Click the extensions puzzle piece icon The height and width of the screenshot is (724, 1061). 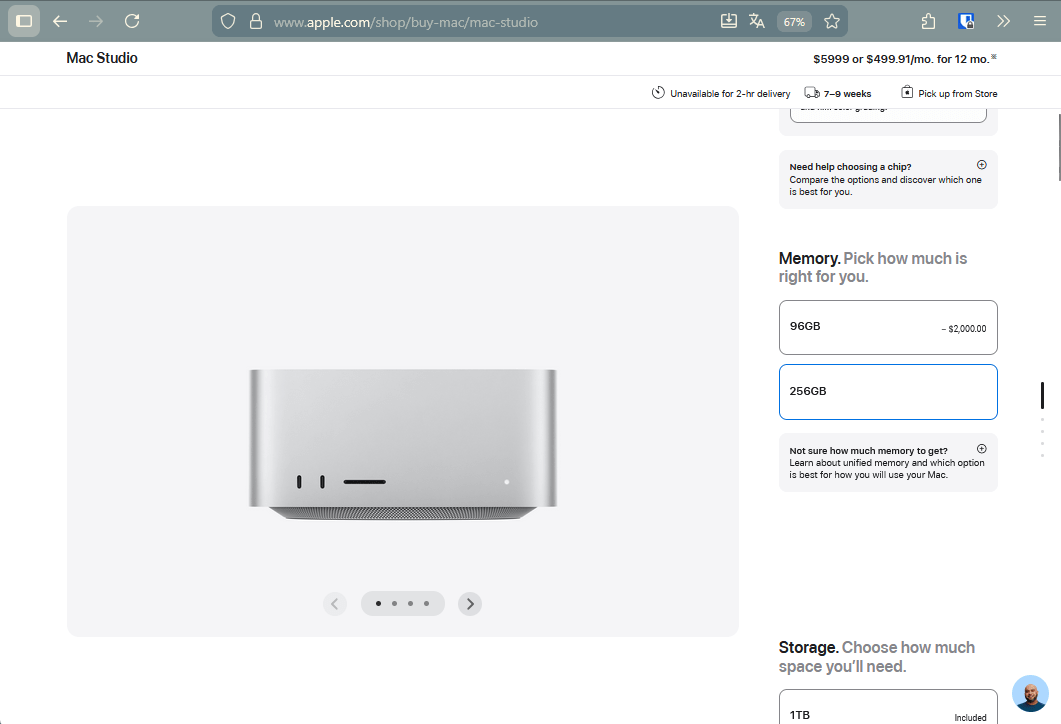(927, 20)
